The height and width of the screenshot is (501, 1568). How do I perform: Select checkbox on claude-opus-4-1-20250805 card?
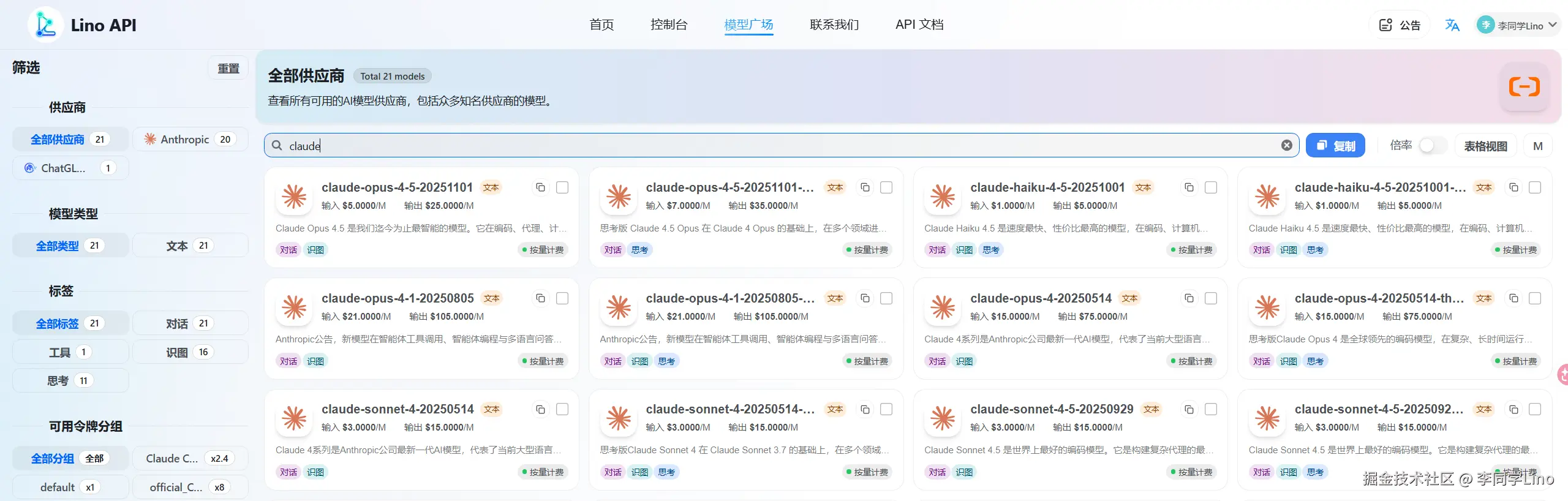tap(562, 298)
